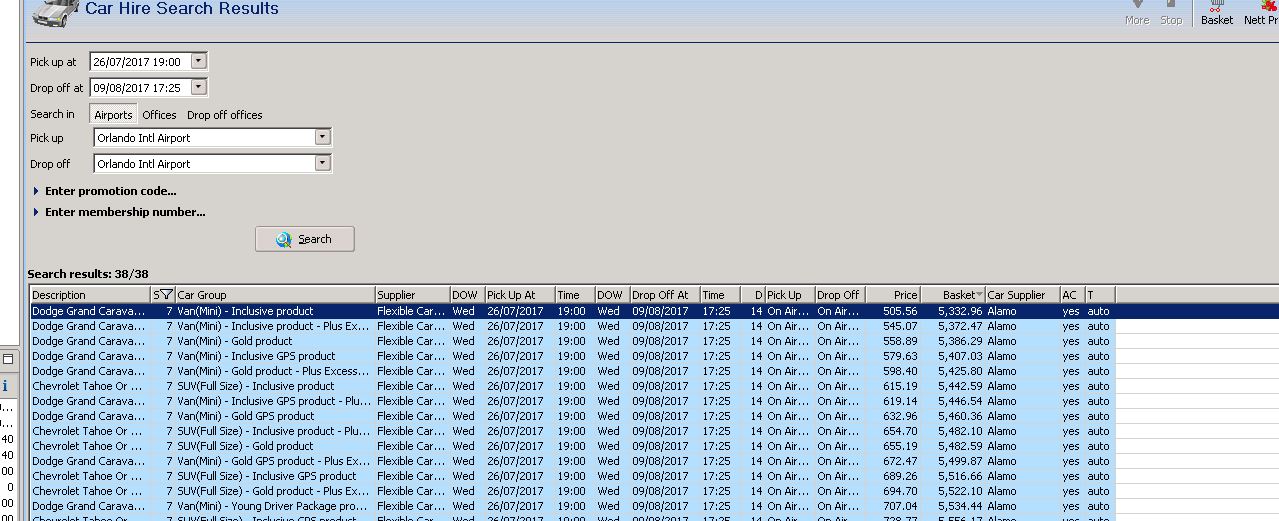This screenshot has height=521, width=1279.
Task: Click the More toolbar icon
Action: pyautogui.click(x=1137, y=12)
